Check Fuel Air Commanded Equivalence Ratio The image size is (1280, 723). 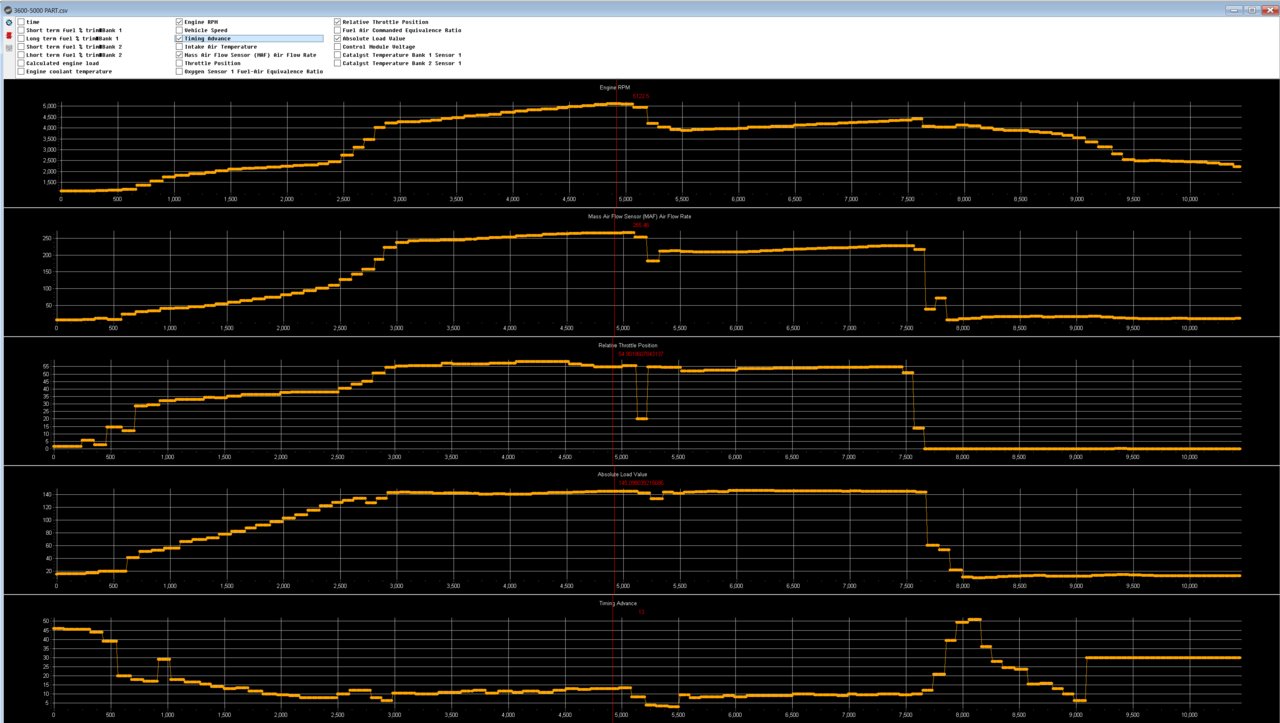(x=337, y=30)
